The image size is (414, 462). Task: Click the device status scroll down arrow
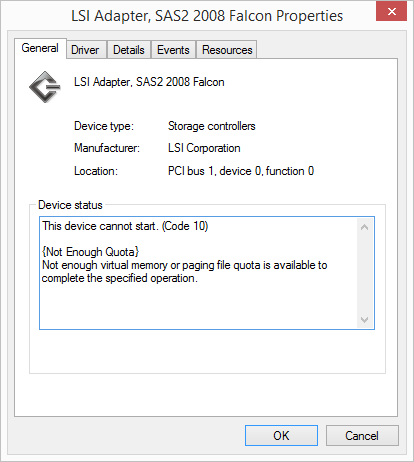[365, 320]
